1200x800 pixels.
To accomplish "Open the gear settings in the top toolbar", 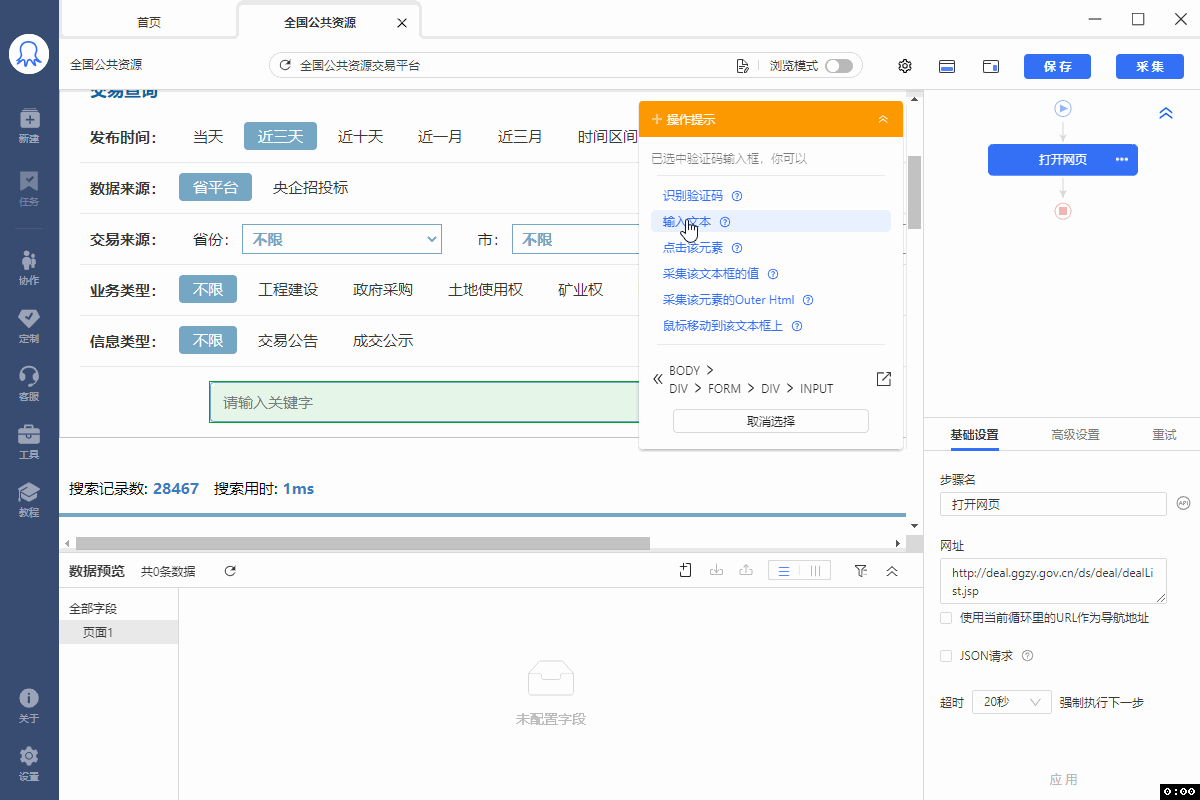I will coord(905,66).
